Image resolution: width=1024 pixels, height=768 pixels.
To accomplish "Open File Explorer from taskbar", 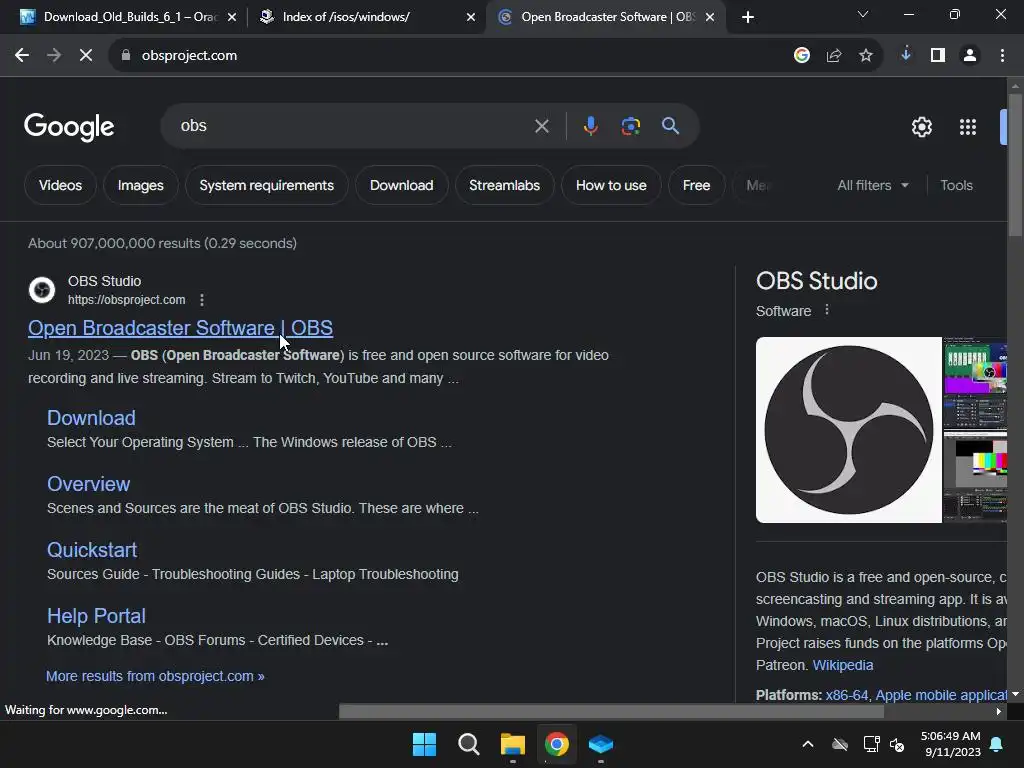I will pyautogui.click(x=513, y=744).
